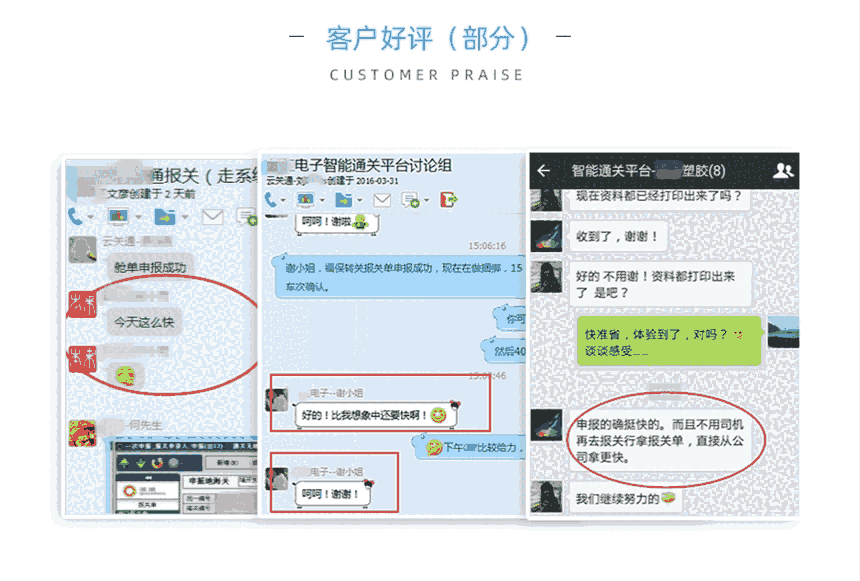Viewport: 860px width, 581px height.
Task: Click the envelope icon in left chat toolbar
Action: pyautogui.click(x=212, y=216)
